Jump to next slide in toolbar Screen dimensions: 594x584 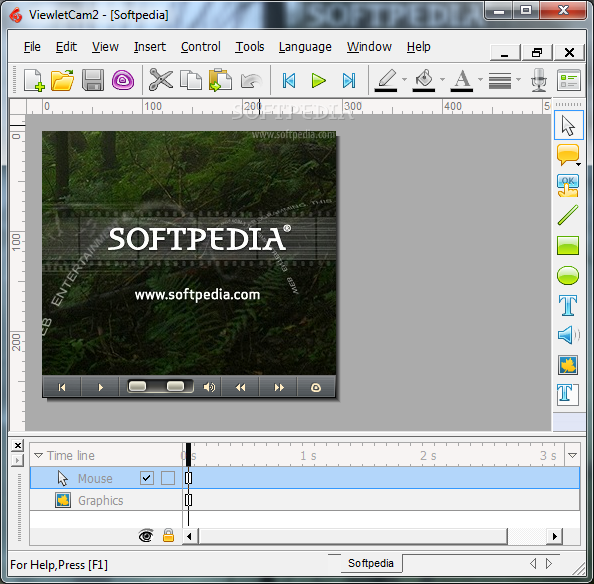(349, 80)
